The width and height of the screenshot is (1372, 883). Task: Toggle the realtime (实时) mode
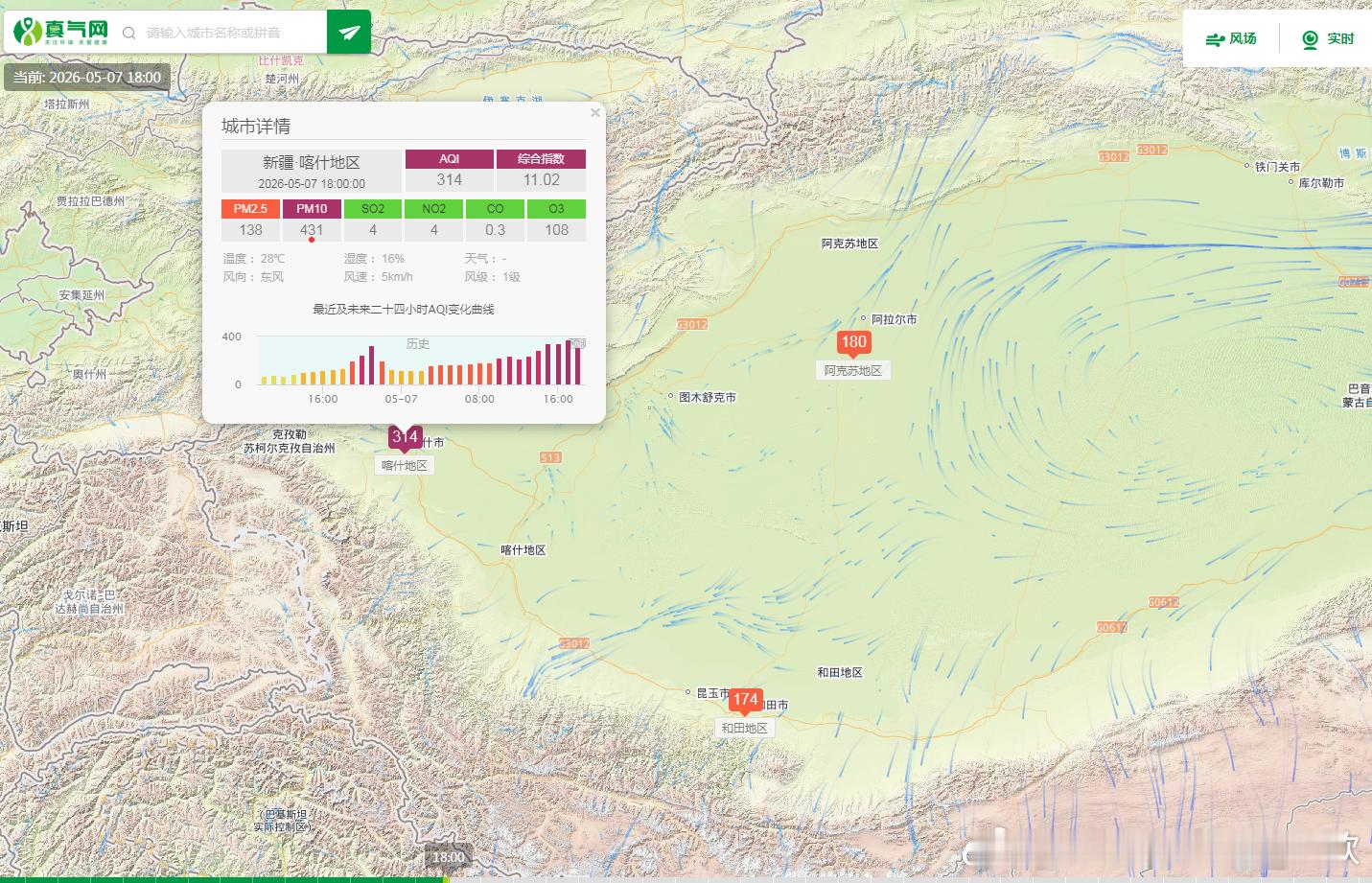(x=1328, y=38)
